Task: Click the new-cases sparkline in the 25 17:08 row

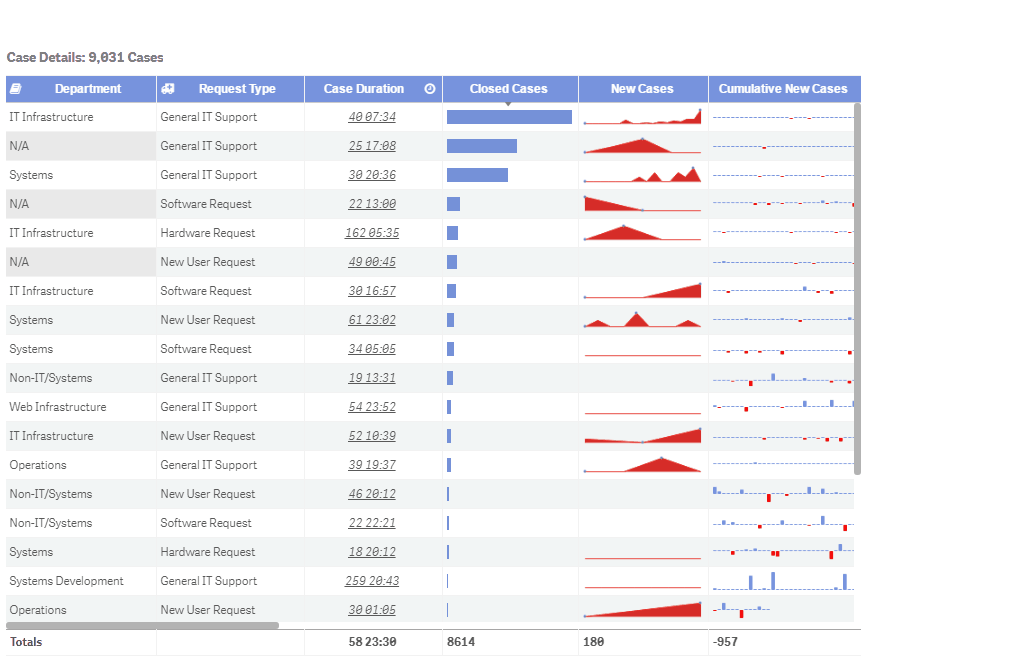Action: [643, 146]
